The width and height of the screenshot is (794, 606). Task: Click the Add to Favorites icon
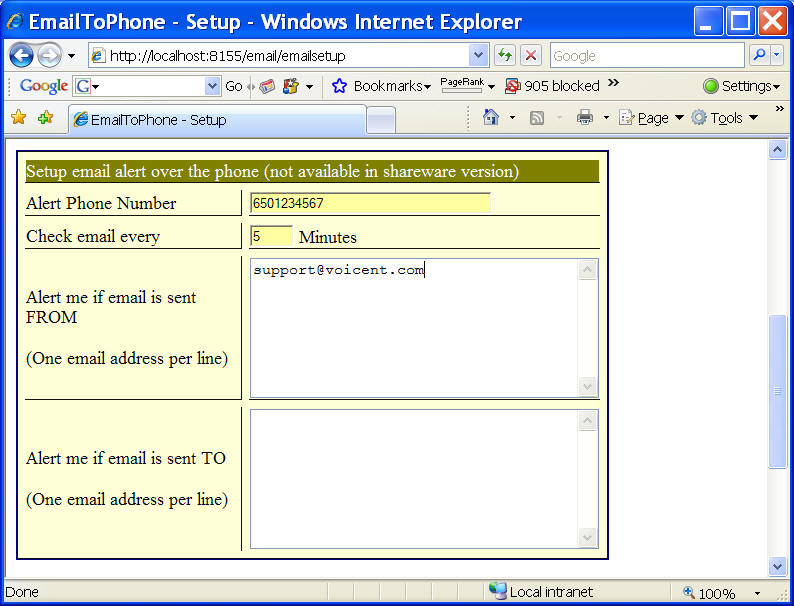[x=45, y=118]
